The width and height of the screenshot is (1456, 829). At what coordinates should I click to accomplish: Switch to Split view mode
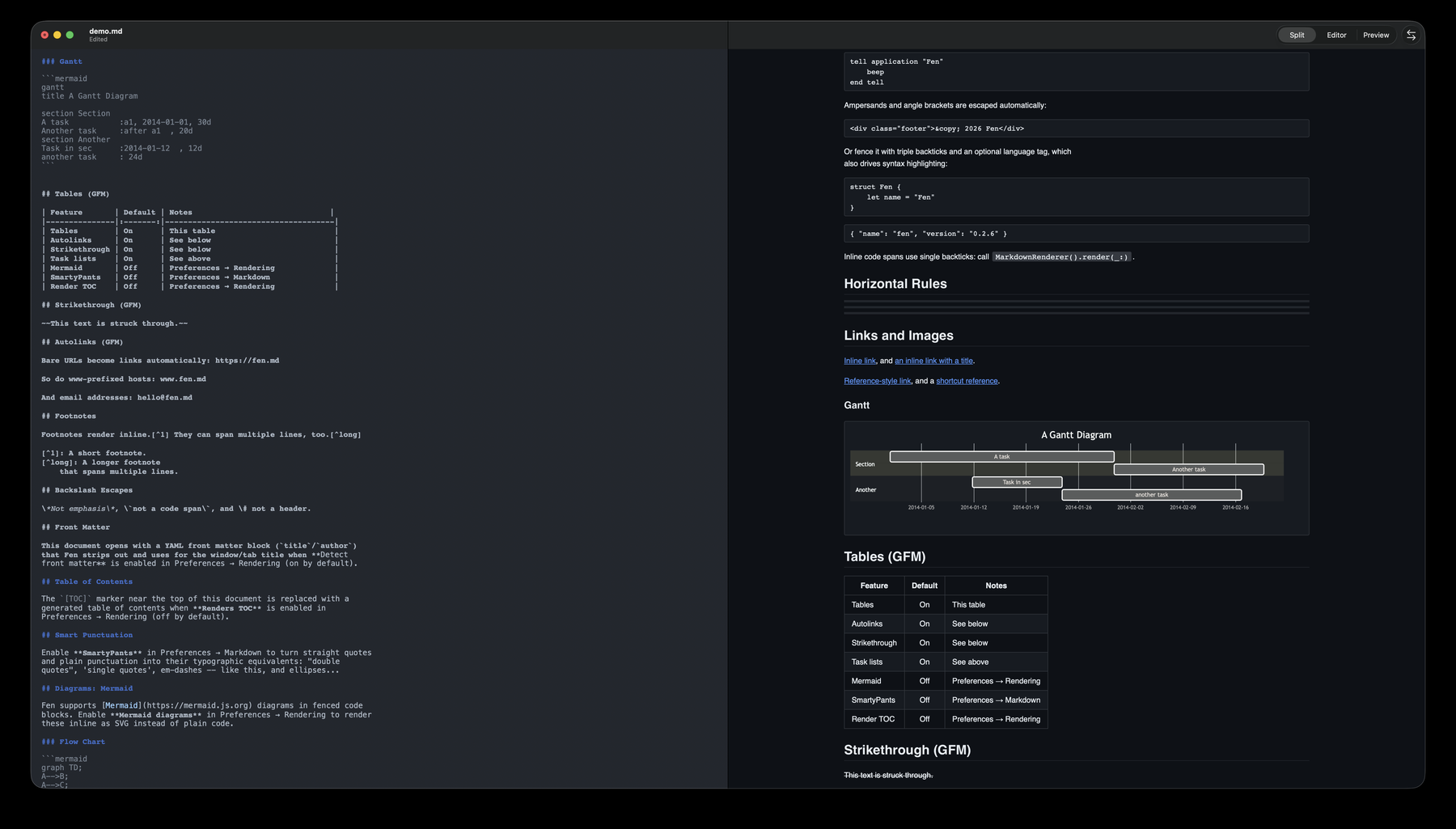click(x=1297, y=35)
